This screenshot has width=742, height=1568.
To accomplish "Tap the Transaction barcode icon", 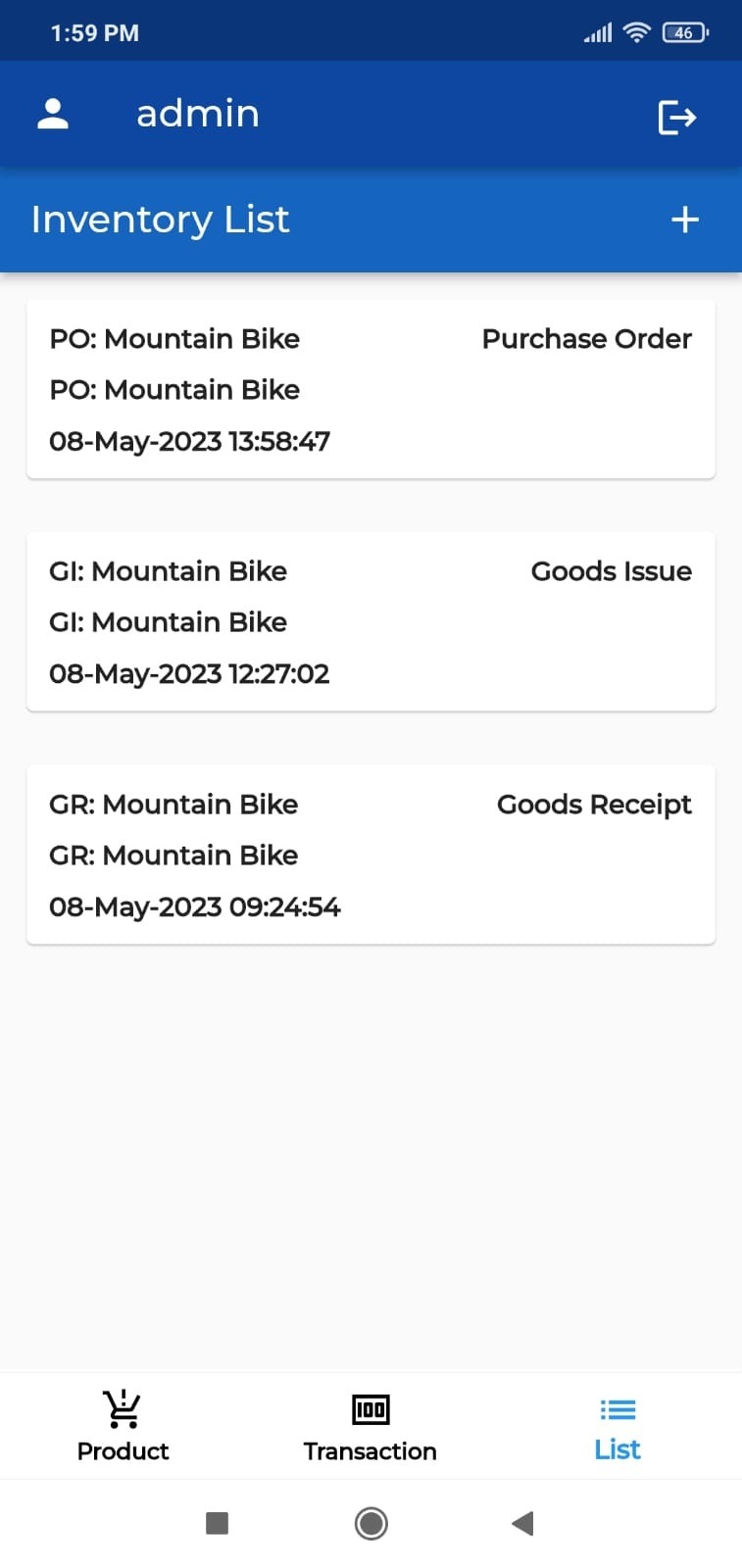I will point(371,1409).
